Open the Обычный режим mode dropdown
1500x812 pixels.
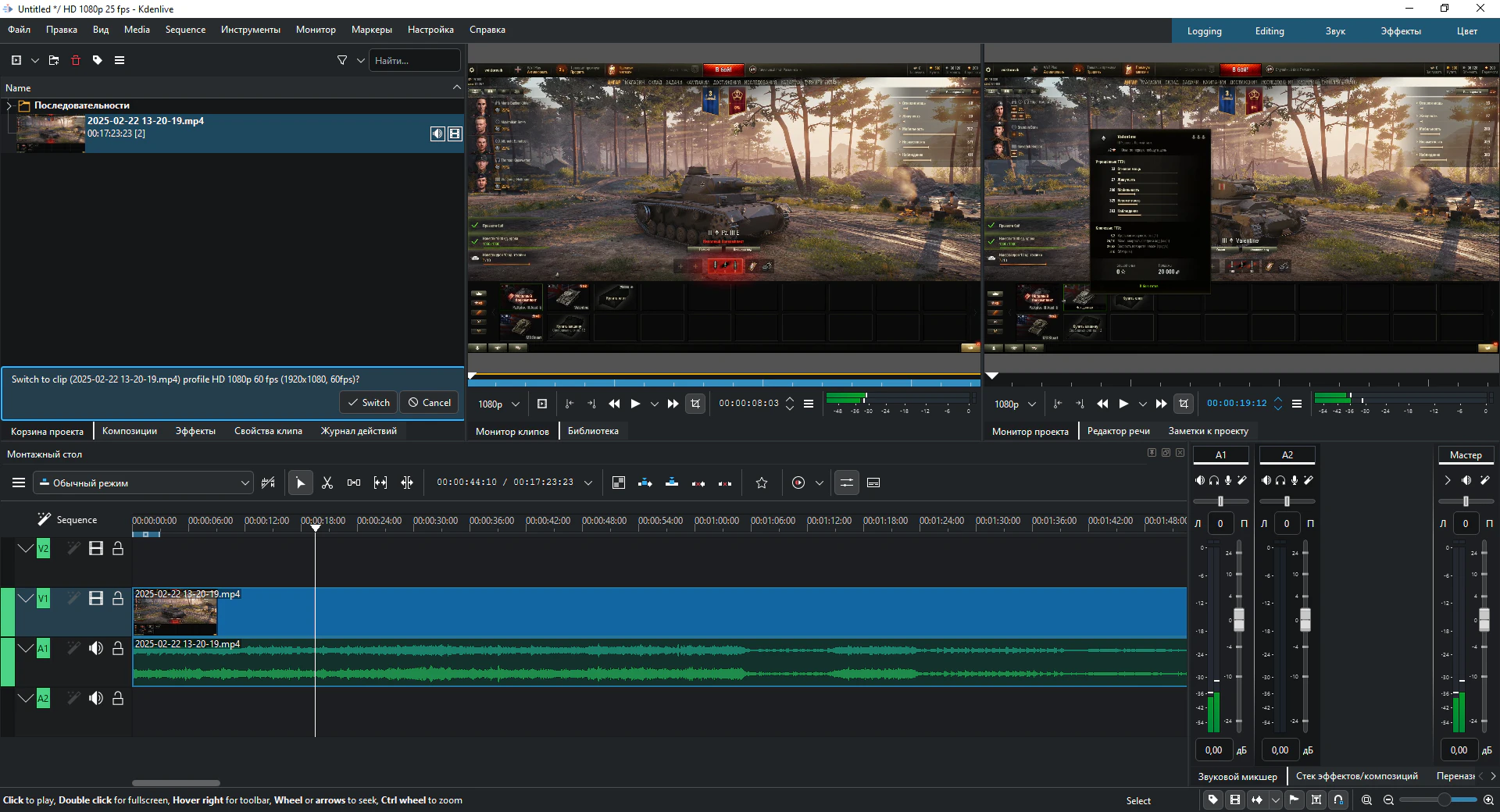(144, 483)
